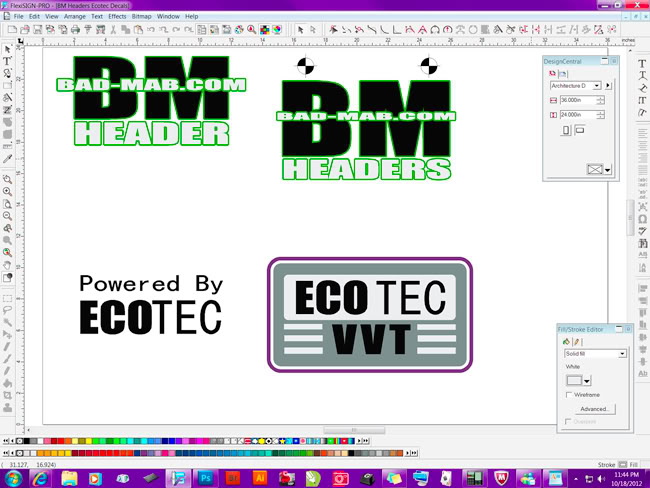The height and width of the screenshot is (488, 650).
Task: Click the Copy toolbar icon
Action: (126, 29)
